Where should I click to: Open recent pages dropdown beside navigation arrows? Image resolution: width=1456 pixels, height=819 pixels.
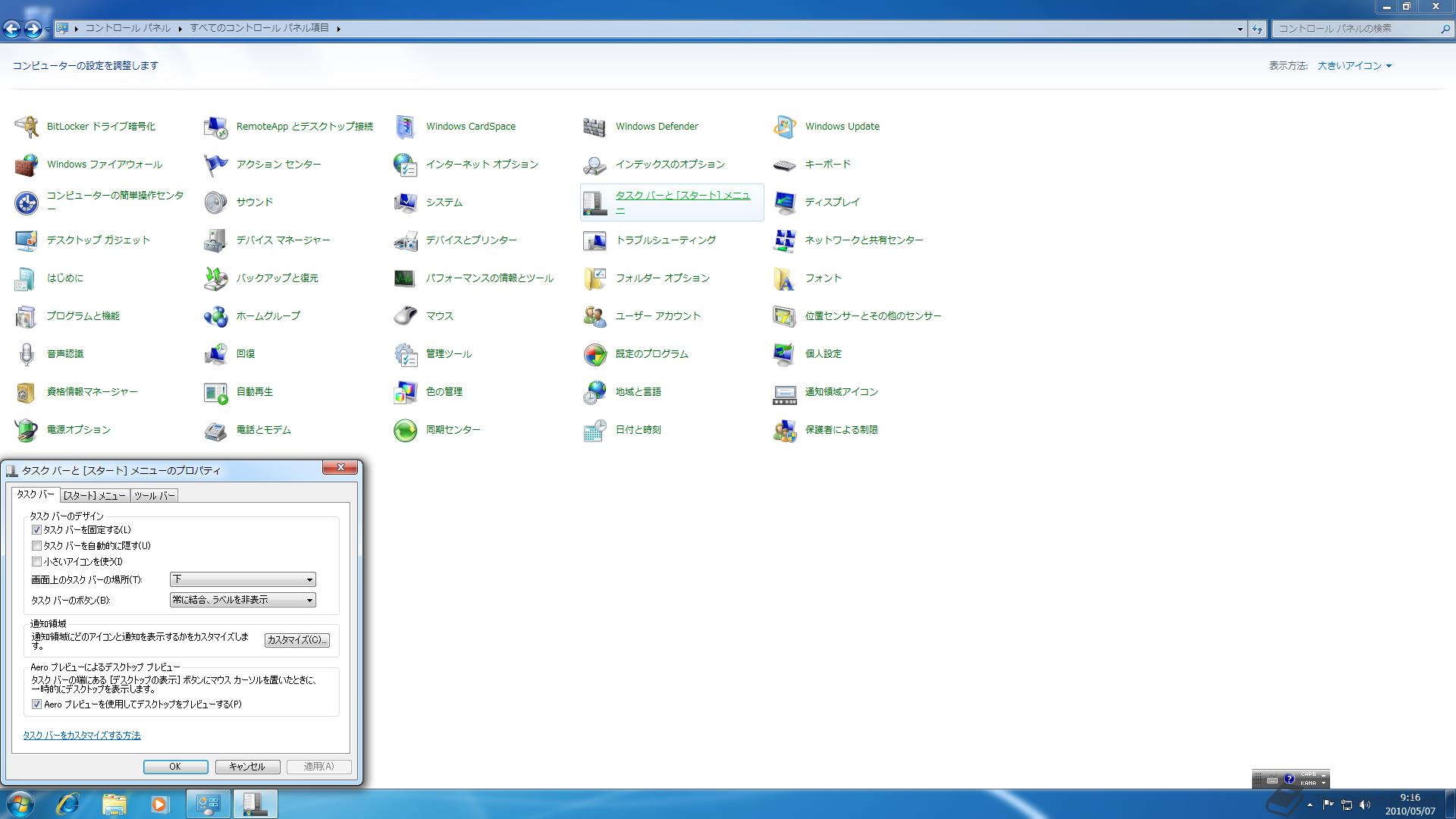48,29
